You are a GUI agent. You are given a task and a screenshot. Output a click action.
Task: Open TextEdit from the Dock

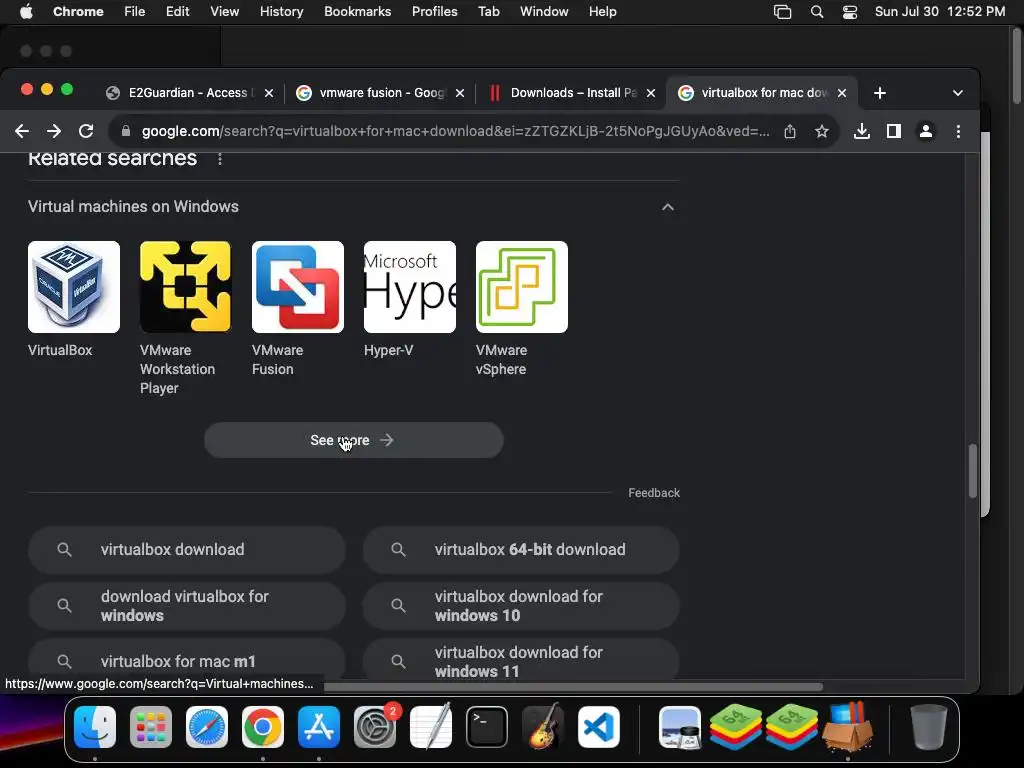(431, 727)
